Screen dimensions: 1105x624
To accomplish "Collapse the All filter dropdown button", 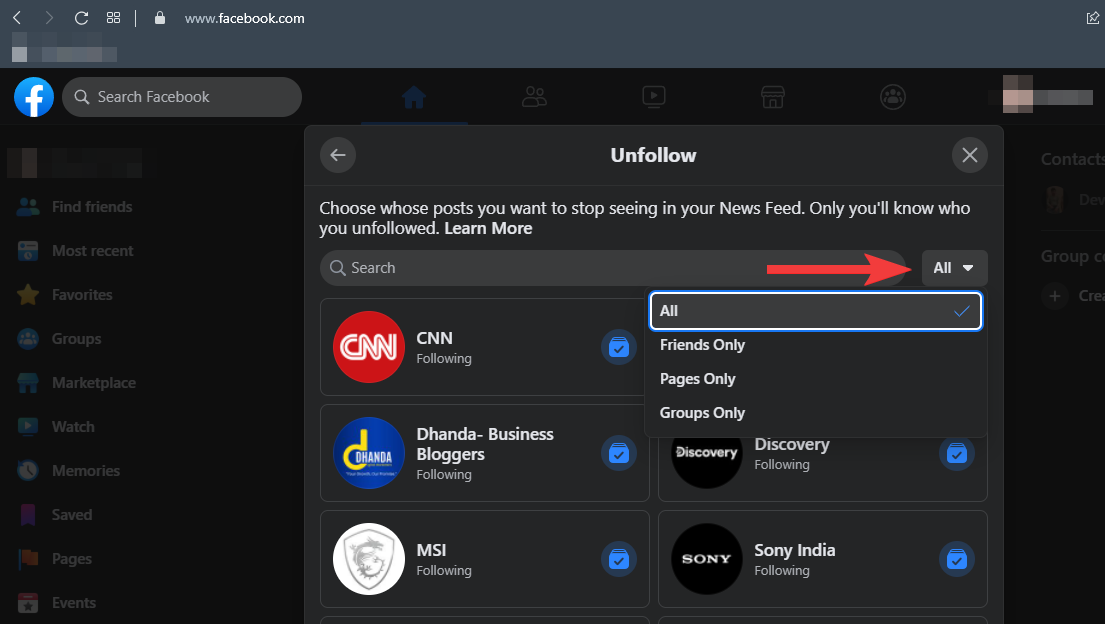I will click(x=954, y=268).
